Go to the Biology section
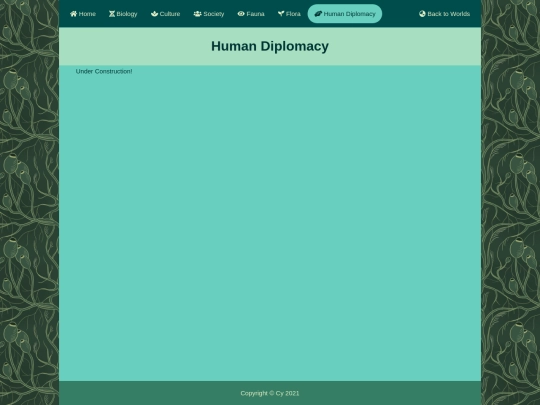540x405 pixels. (x=123, y=14)
